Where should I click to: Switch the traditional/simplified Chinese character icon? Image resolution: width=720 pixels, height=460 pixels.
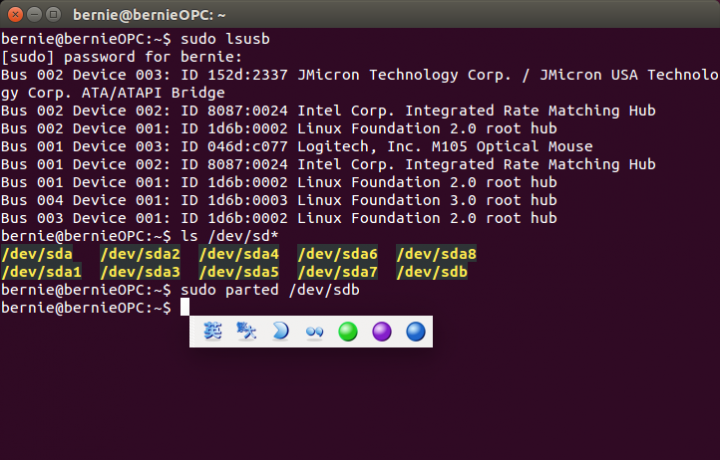click(x=247, y=331)
